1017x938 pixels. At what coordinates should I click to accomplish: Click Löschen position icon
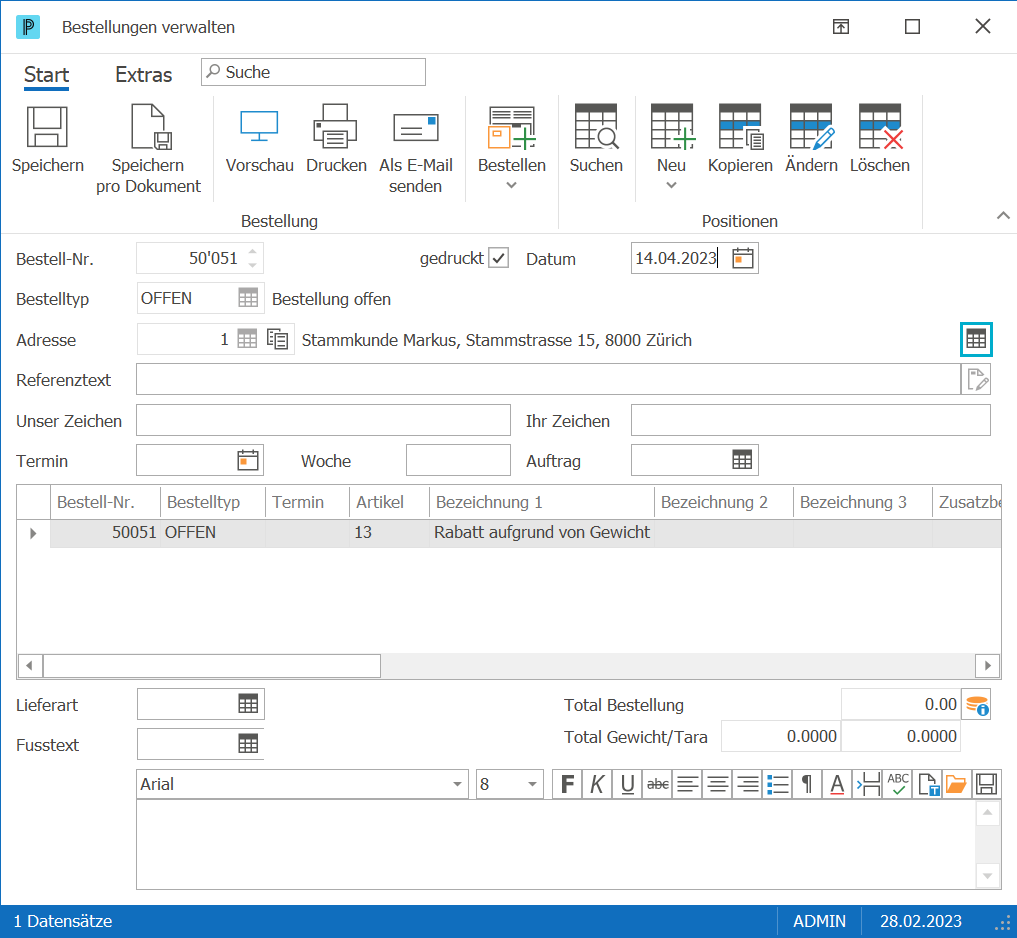coord(880,126)
